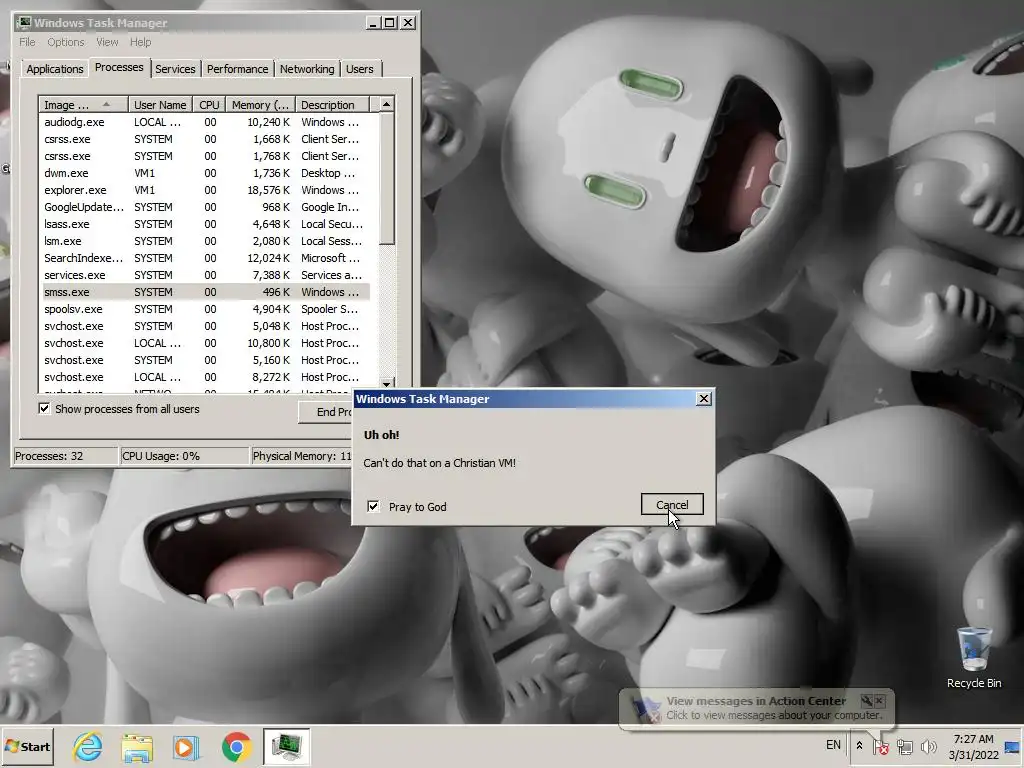The image size is (1024, 768).
Task: Select svchost.exe using 10,800 K memory
Action: pos(206,343)
